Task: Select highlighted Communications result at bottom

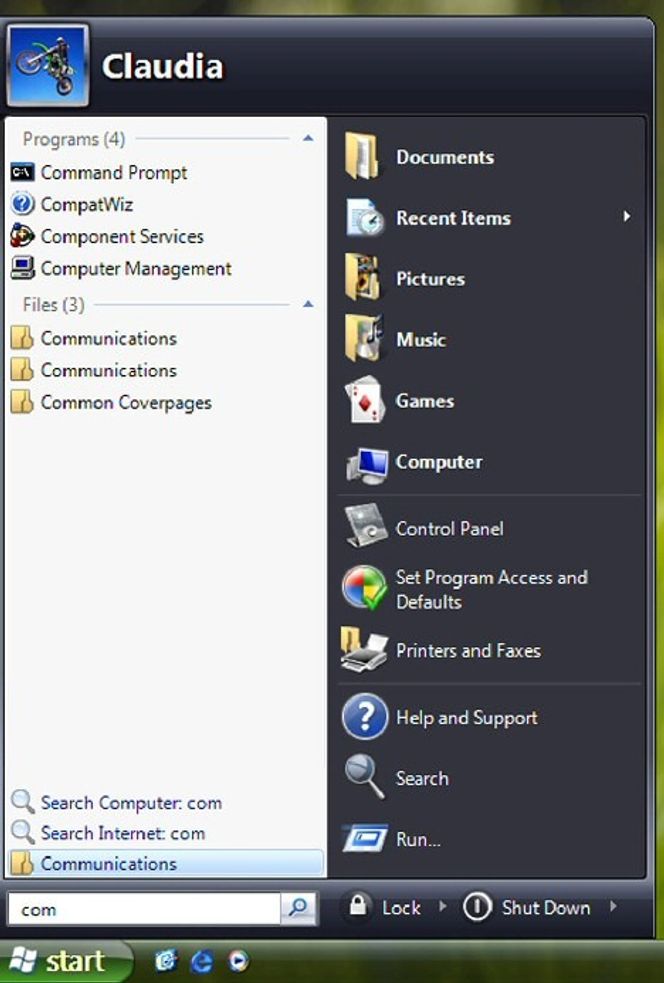Action: coord(165,863)
